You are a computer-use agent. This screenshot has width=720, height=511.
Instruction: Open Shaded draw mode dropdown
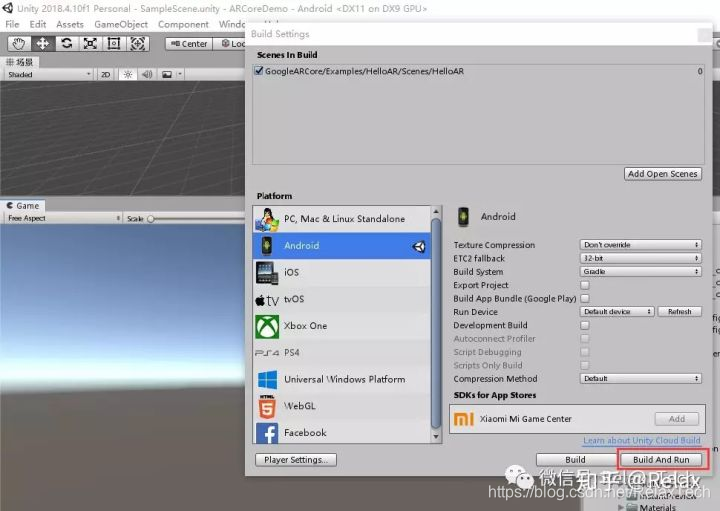49,74
